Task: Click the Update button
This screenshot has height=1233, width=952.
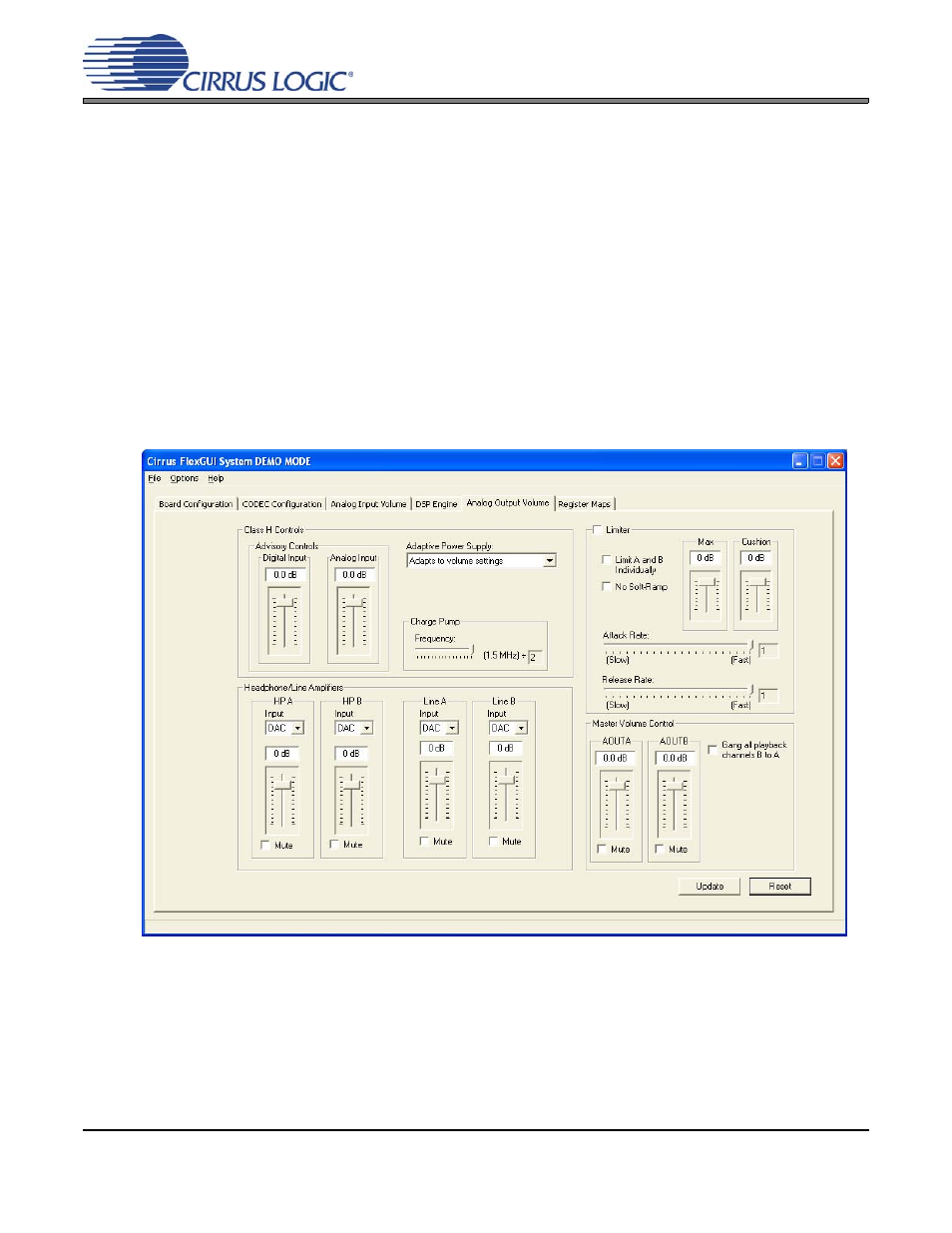Action: [710, 887]
